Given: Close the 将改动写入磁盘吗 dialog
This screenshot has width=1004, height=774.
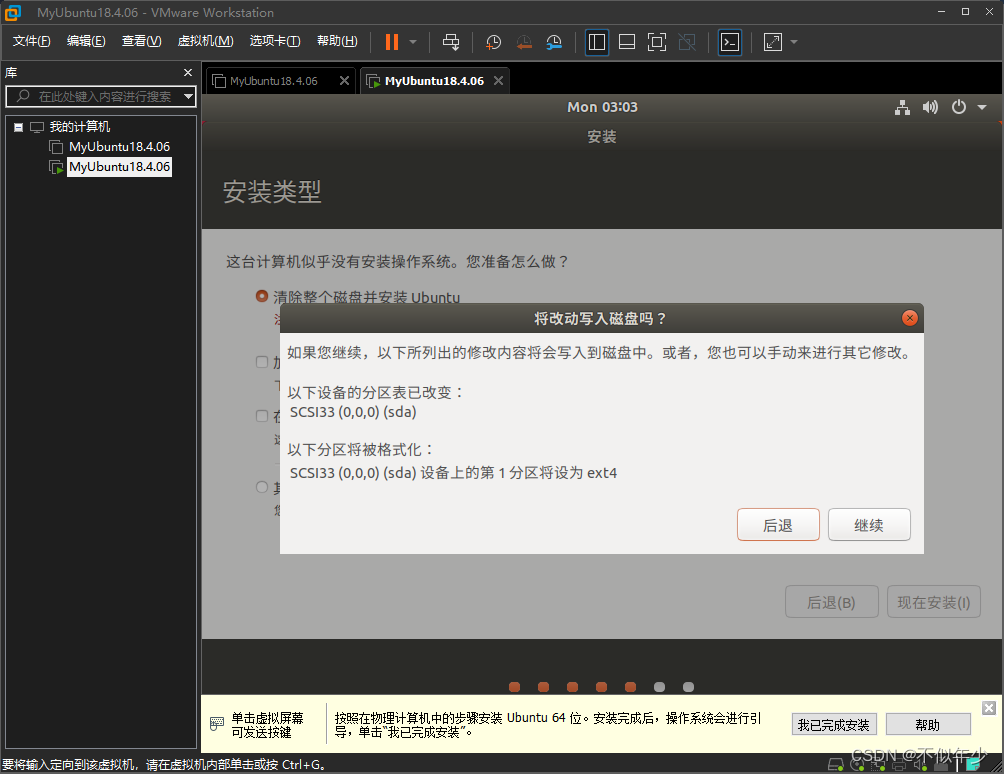Looking at the screenshot, I should pos(909,318).
